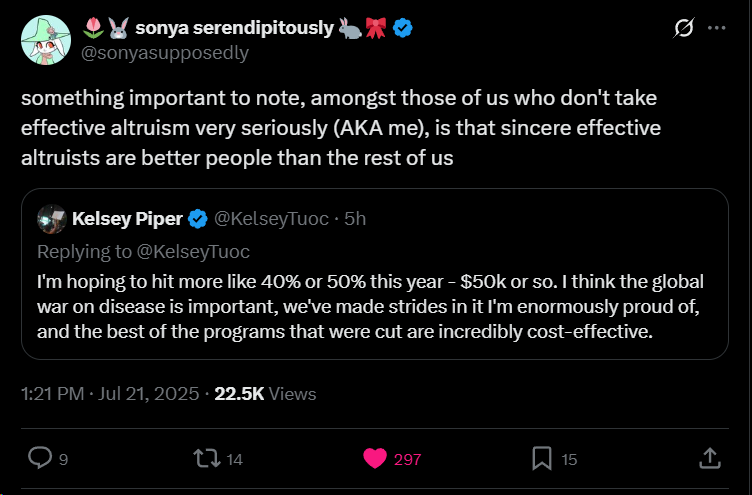This screenshot has height=495, width=752.
Task: Toggle the bookmark icon
Action: click(x=541, y=458)
